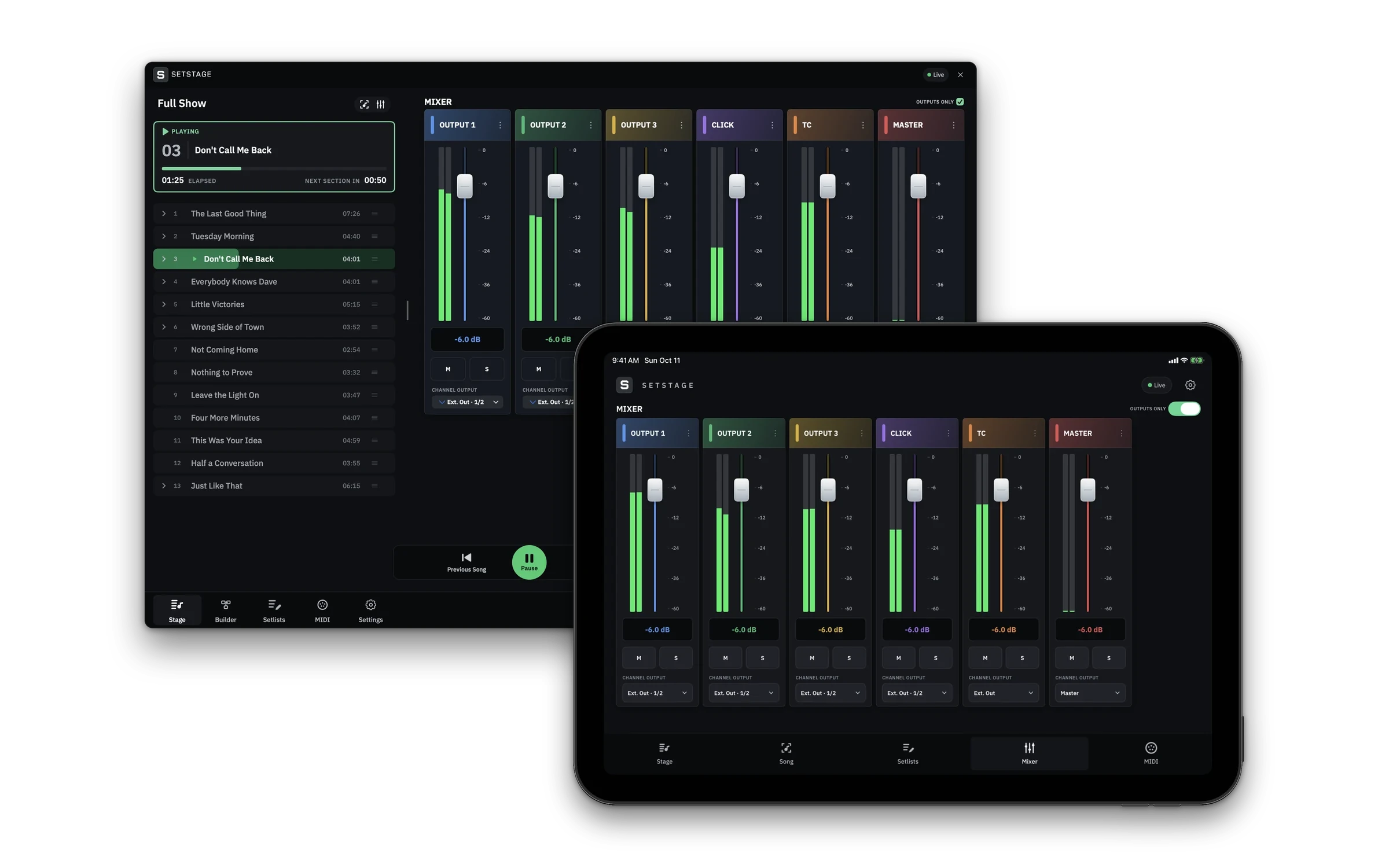
Task: Click the focus/expand icon next to Full Show
Action: coord(364,104)
